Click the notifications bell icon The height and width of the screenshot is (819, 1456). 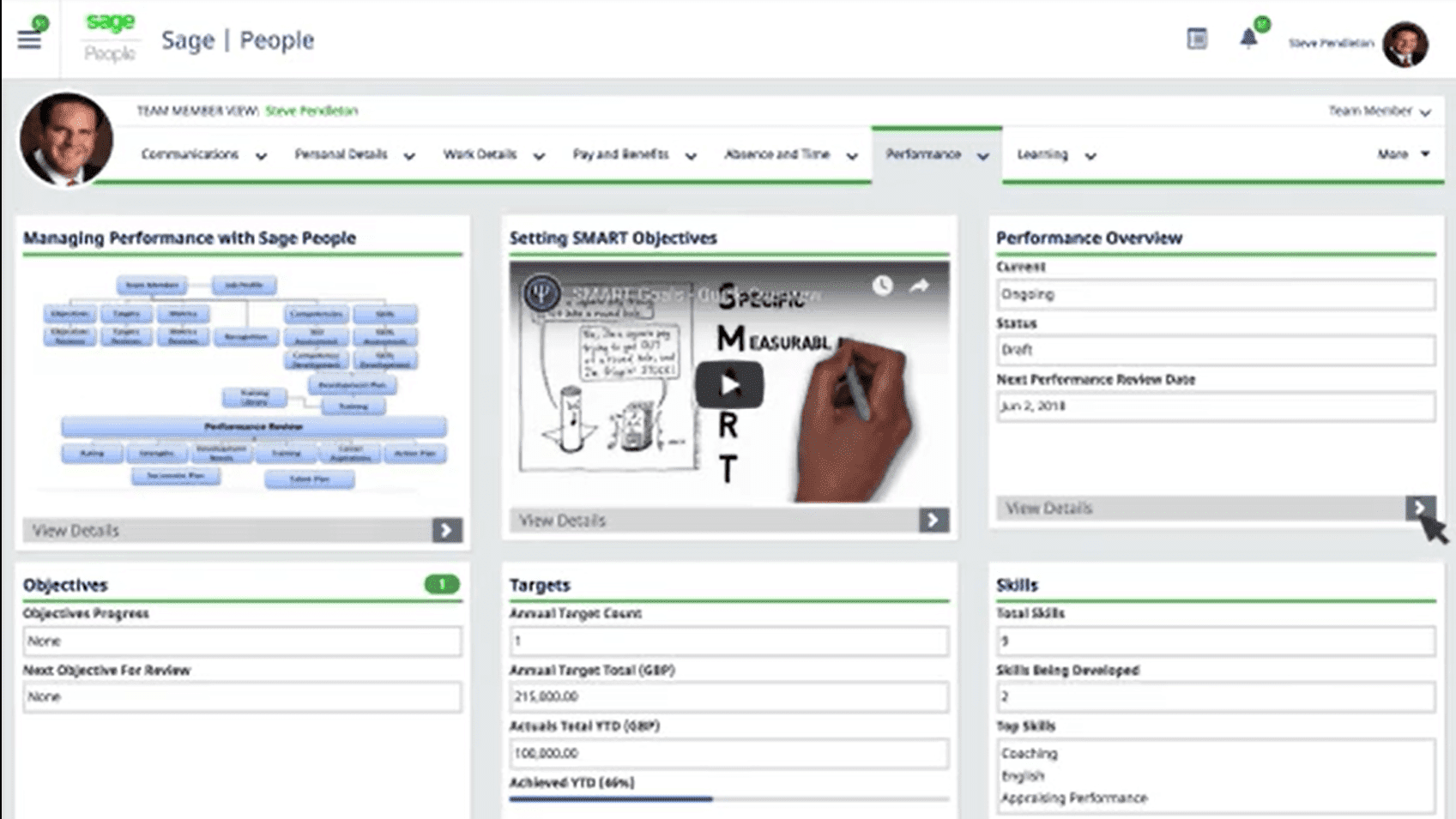click(x=1248, y=39)
